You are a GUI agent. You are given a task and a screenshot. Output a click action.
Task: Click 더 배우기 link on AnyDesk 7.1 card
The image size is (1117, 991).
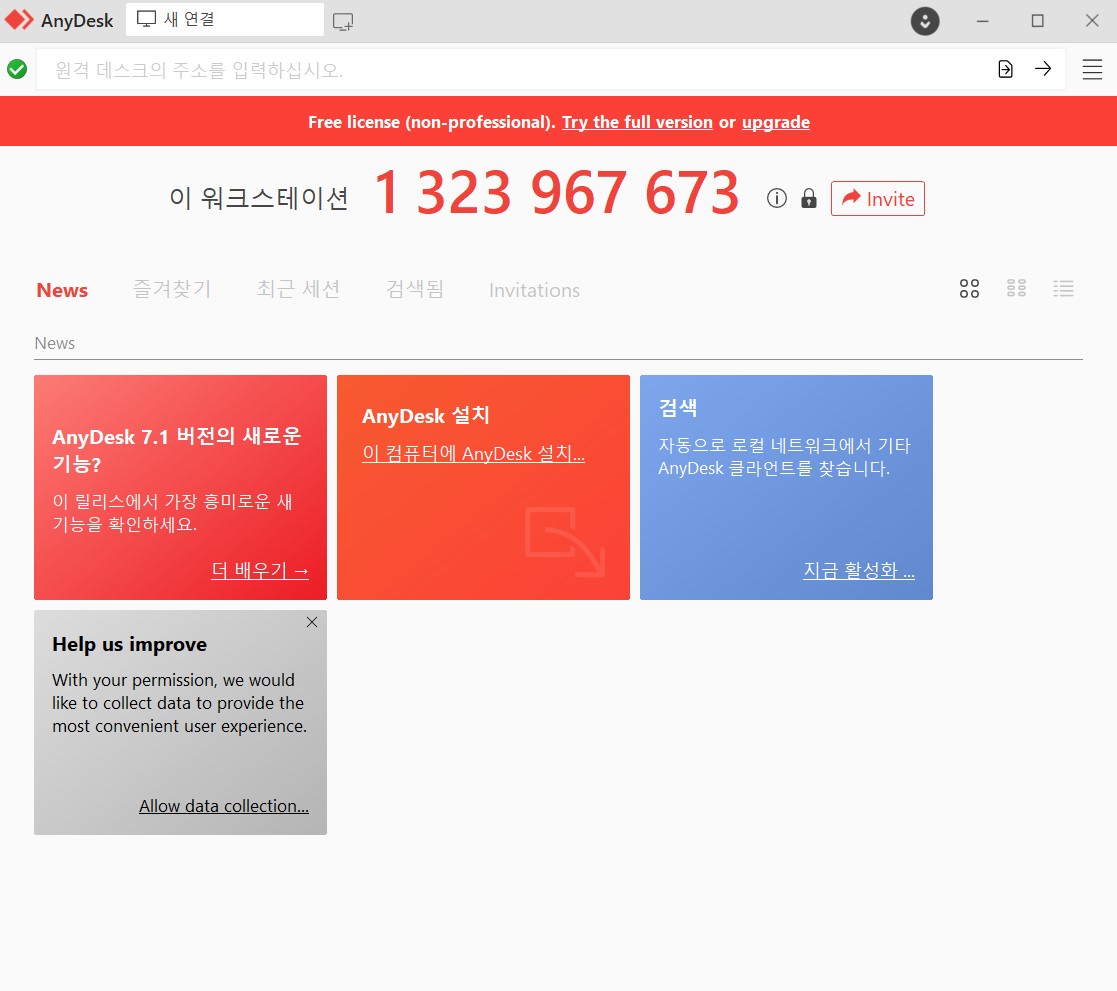tap(260, 570)
